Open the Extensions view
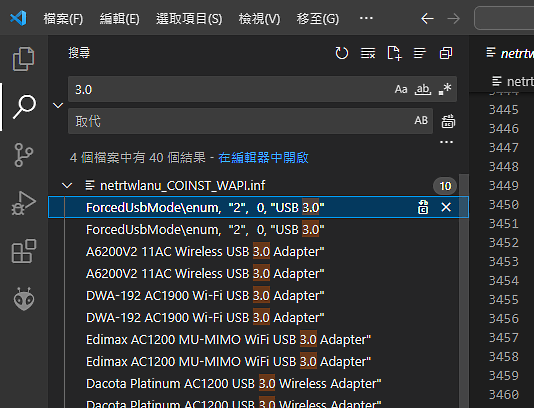Viewport: 534px width, 408px height. tap(23, 251)
